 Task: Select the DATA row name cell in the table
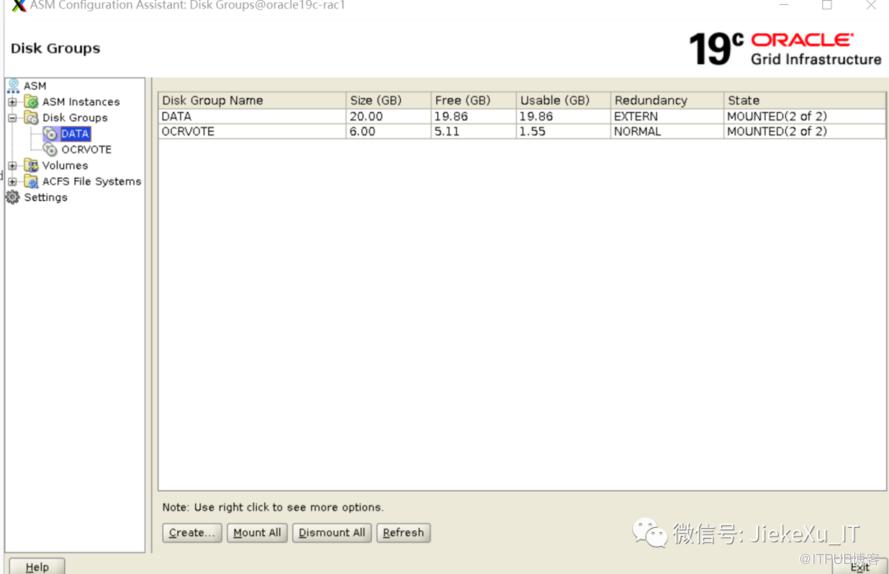tap(252, 116)
